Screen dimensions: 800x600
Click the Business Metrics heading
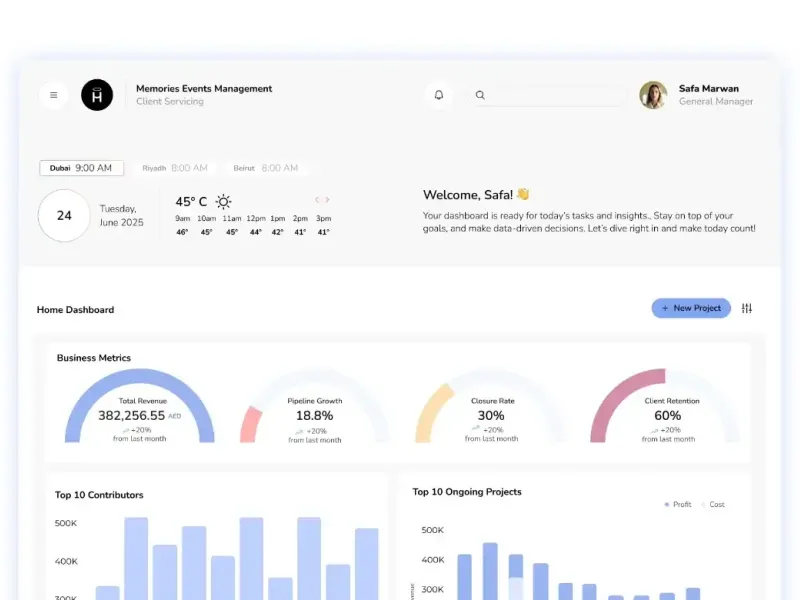[x=94, y=358]
